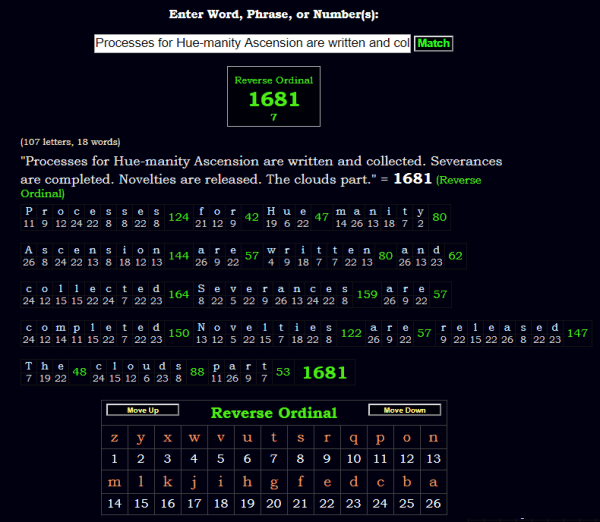Click letter v in cipher chart
The height and width of the screenshot is (522, 600).
coord(221,437)
